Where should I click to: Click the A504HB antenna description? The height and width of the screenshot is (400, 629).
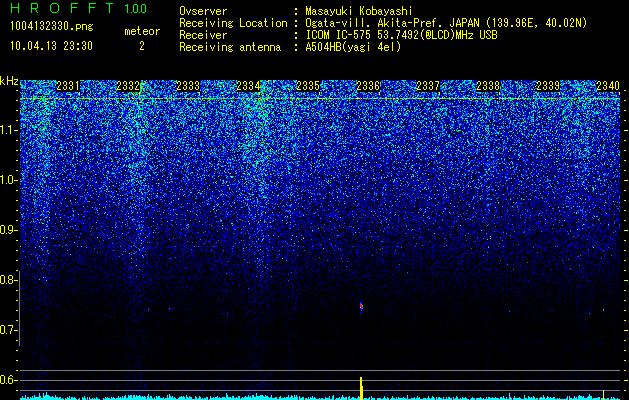353,47
